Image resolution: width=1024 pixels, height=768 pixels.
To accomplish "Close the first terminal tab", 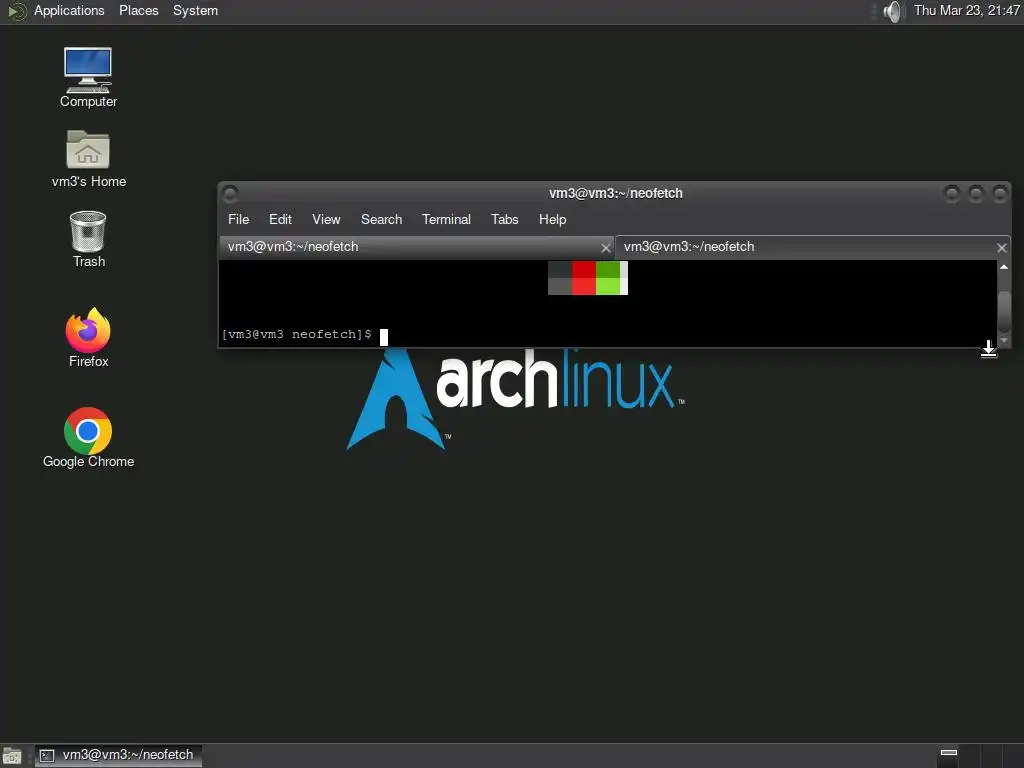I will (x=605, y=248).
